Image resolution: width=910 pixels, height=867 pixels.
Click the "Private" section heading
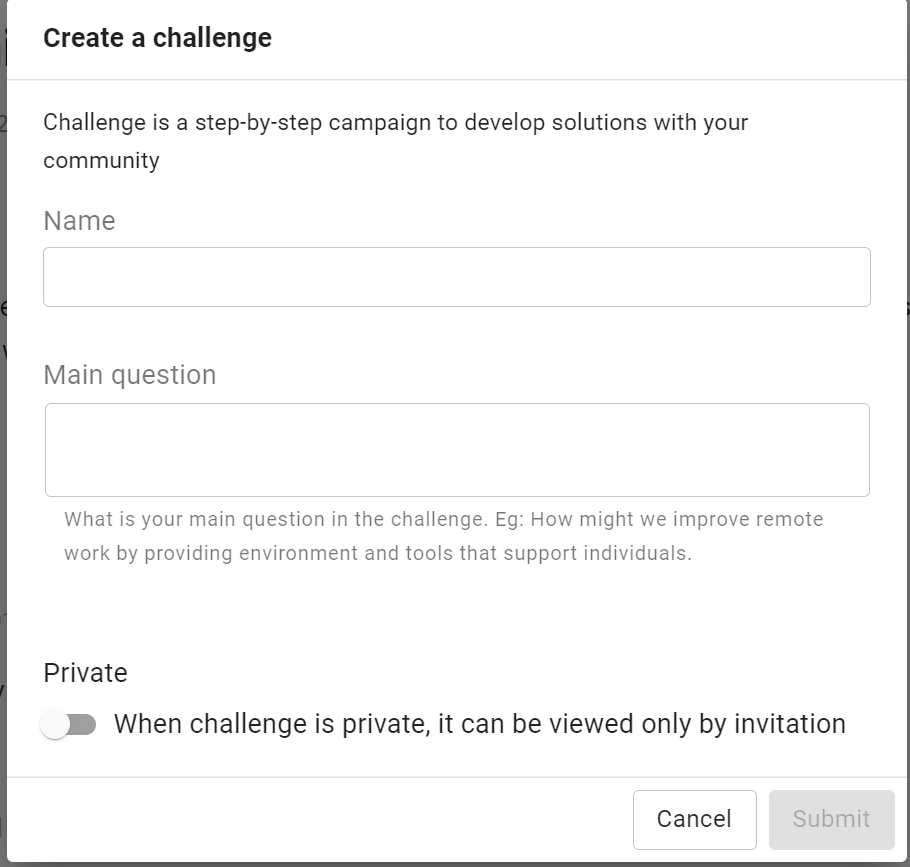click(x=85, y=673)
